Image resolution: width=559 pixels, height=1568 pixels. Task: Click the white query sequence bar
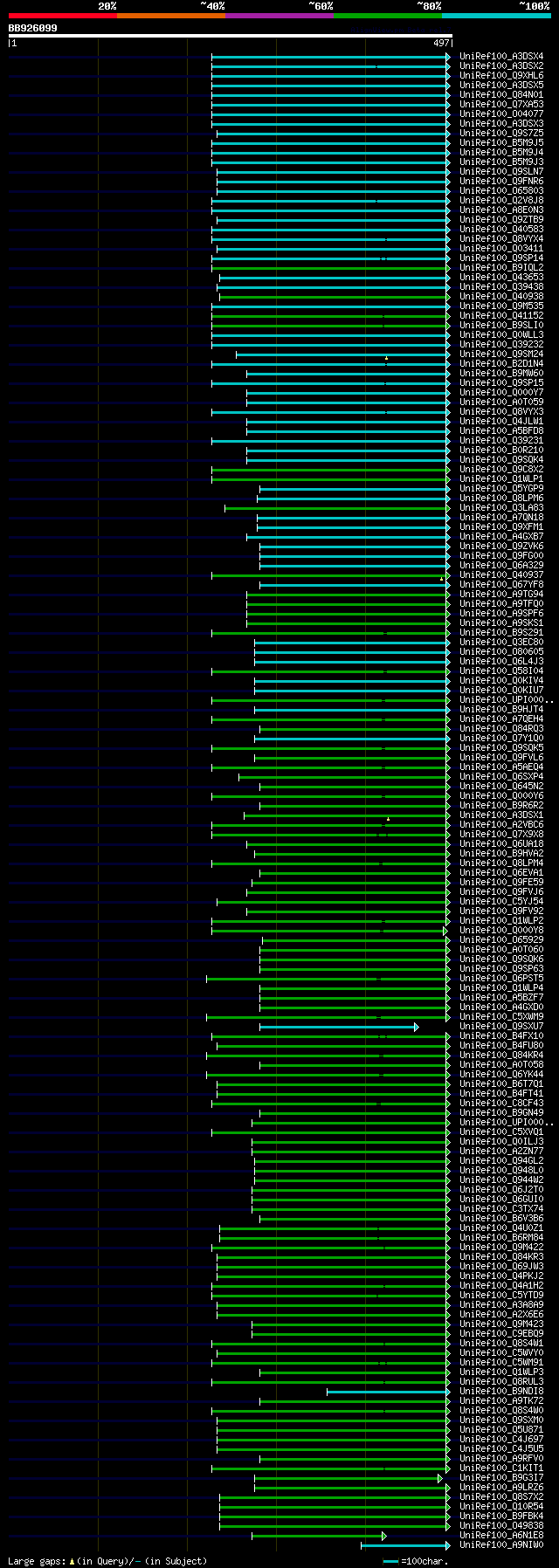pos(231,36)
